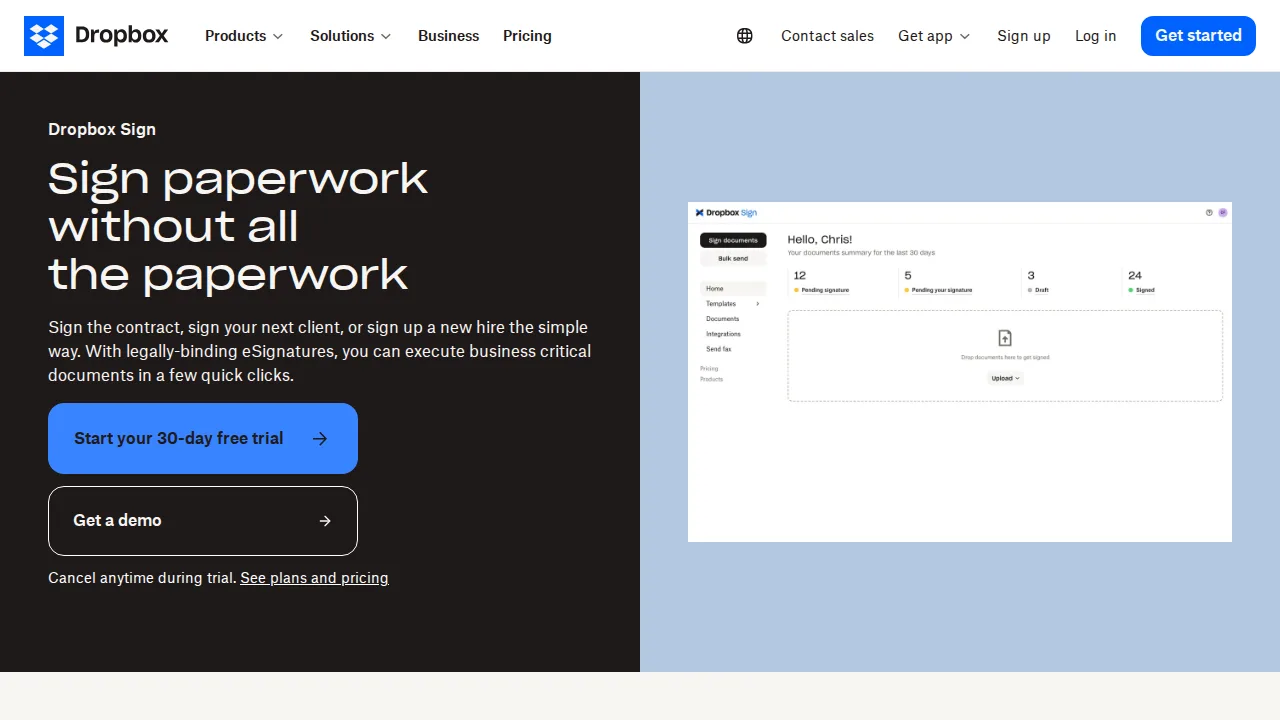The width and height of the screenshot is (1280, 720).
Task: Go to the Business page
Action: click(x=448, y=36)
